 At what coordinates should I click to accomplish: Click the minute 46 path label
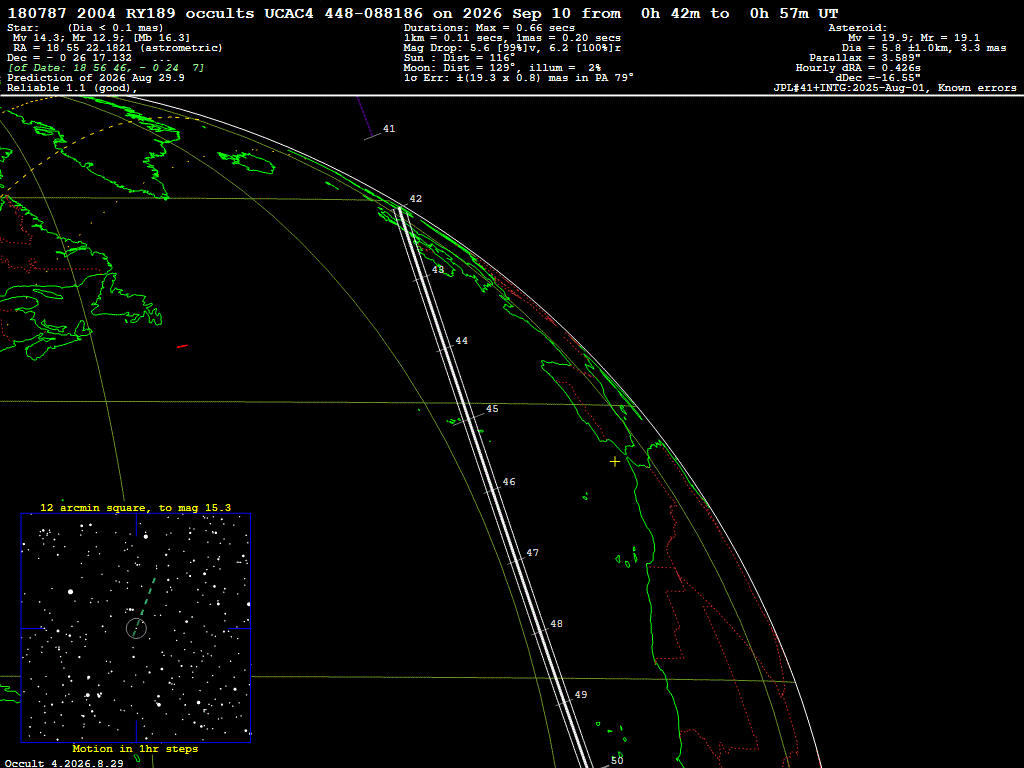tap(509, 482)
